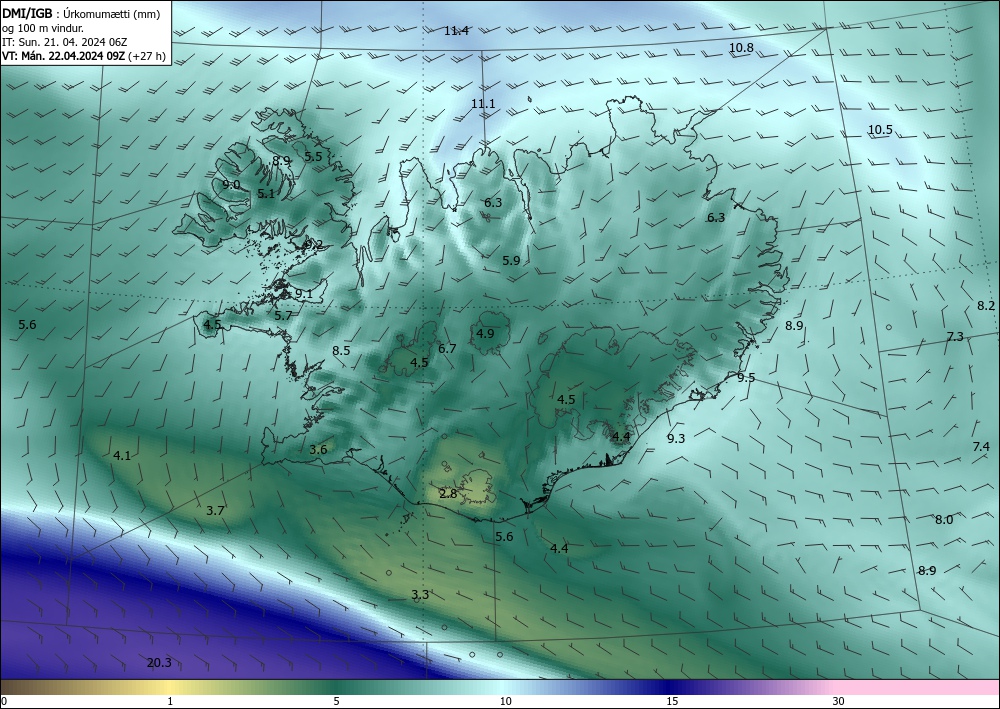Click the 9.0 value in the Westfjords
This screenshot has width=1000, height=709.
click(231, 185)
